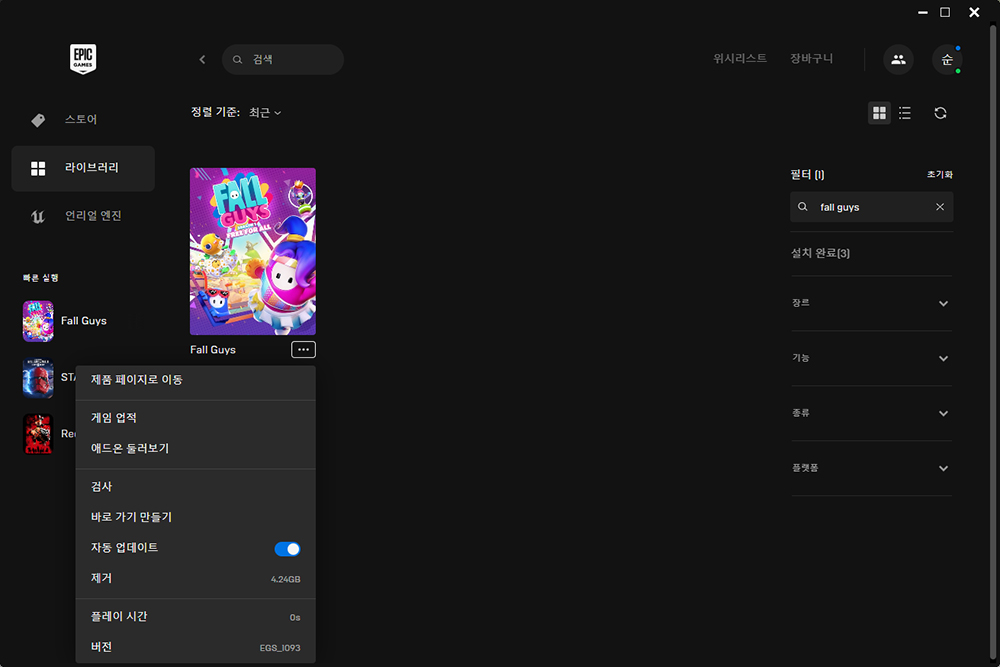Image resolution: width=1000 pixels, height=667 pixels.
Task: Click the magnifier in the top search bar
Action: pos(237,59)
